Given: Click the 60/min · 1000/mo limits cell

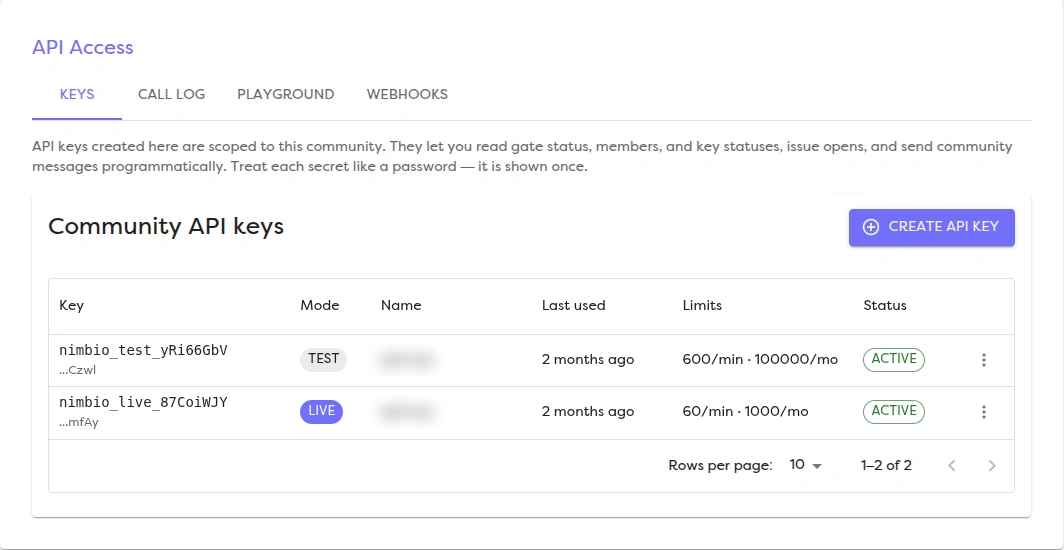Looking at the screenshot, I should 746,412.
